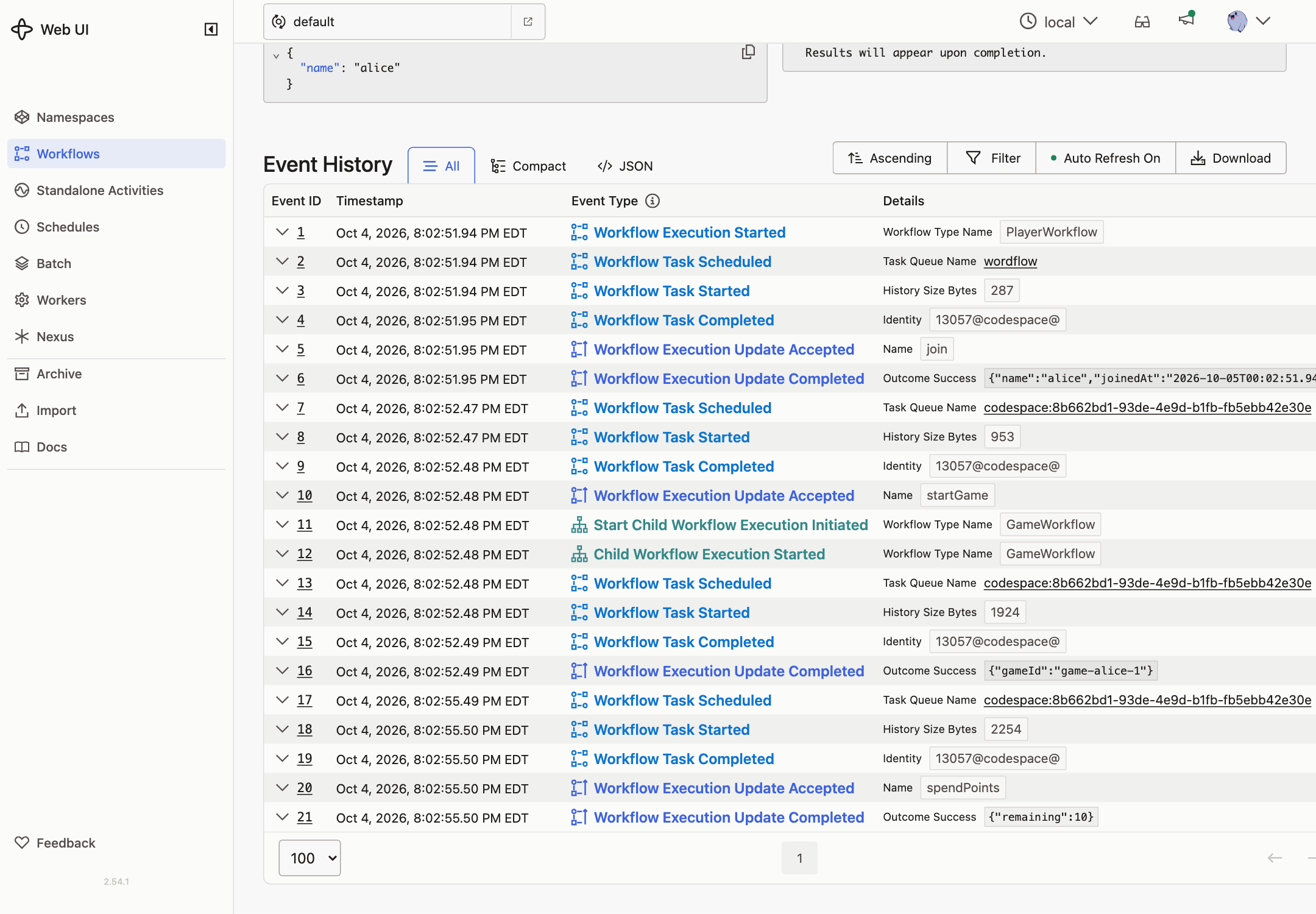
Task: Click the Event Type info icon
Action: click(653, 201)
